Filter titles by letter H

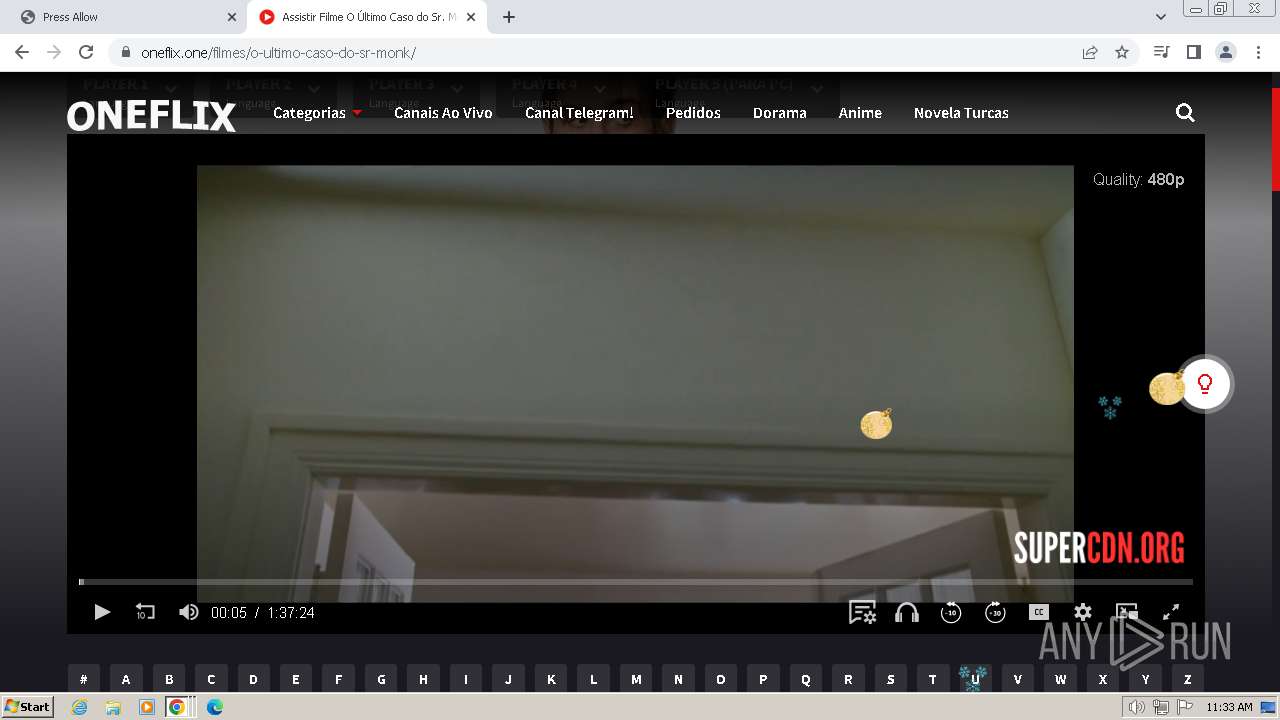point(423,679)
